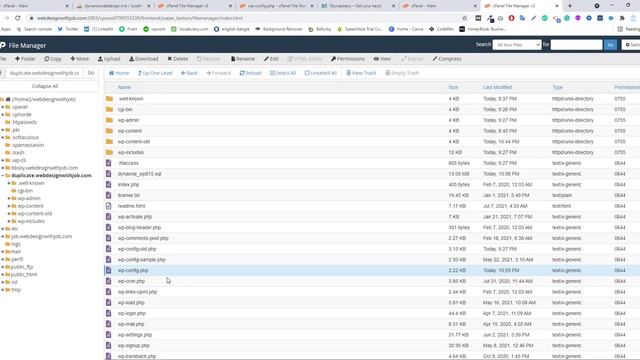Expand the .cpanel tree node

pos(2,107)
